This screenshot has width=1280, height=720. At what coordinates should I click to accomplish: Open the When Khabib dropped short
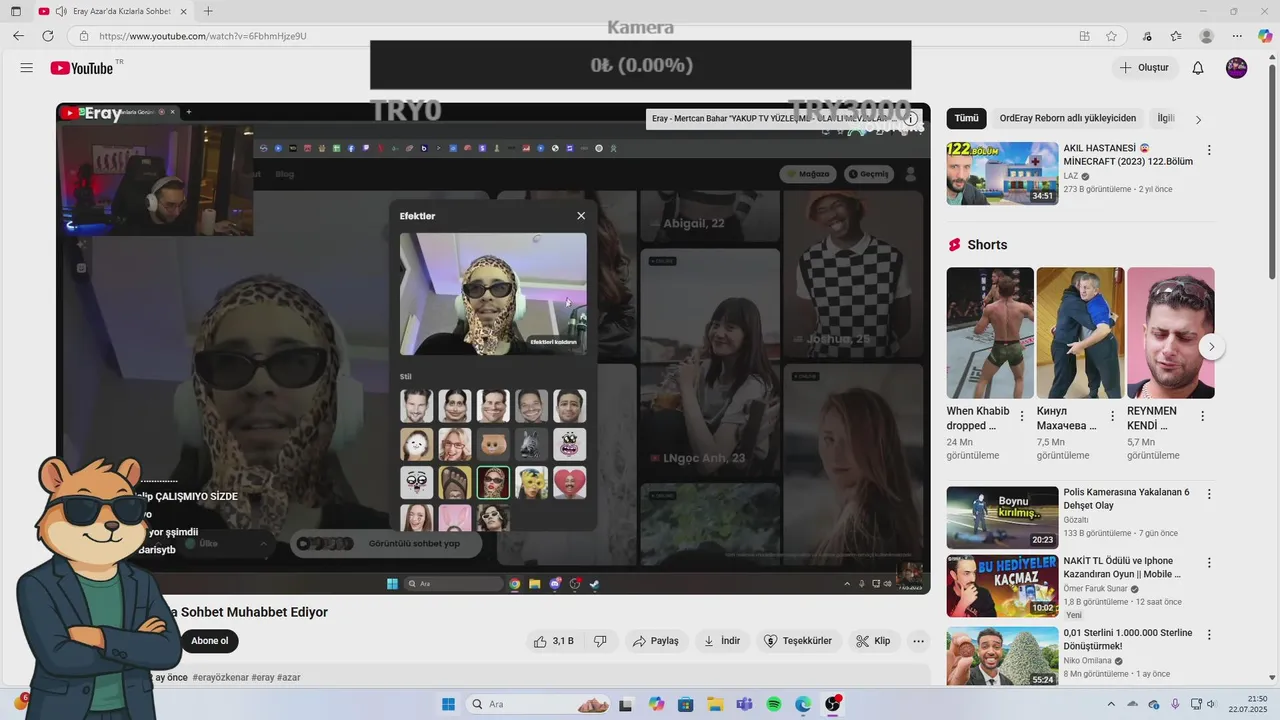point(990,333)
